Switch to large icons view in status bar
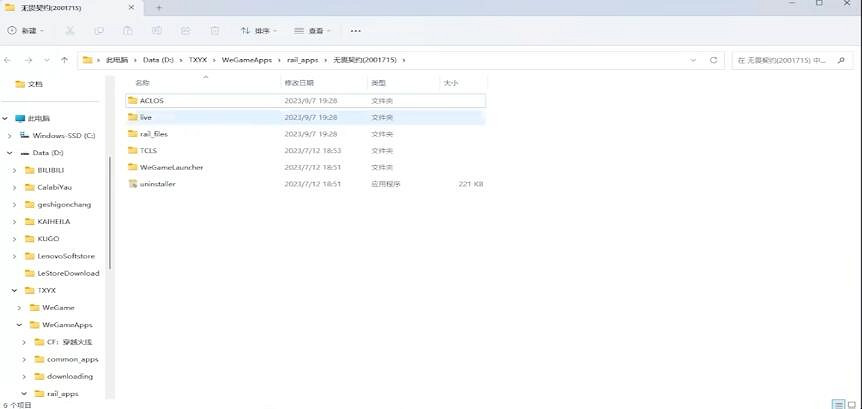Screen dimensions: 862x409 click(852, 404)
